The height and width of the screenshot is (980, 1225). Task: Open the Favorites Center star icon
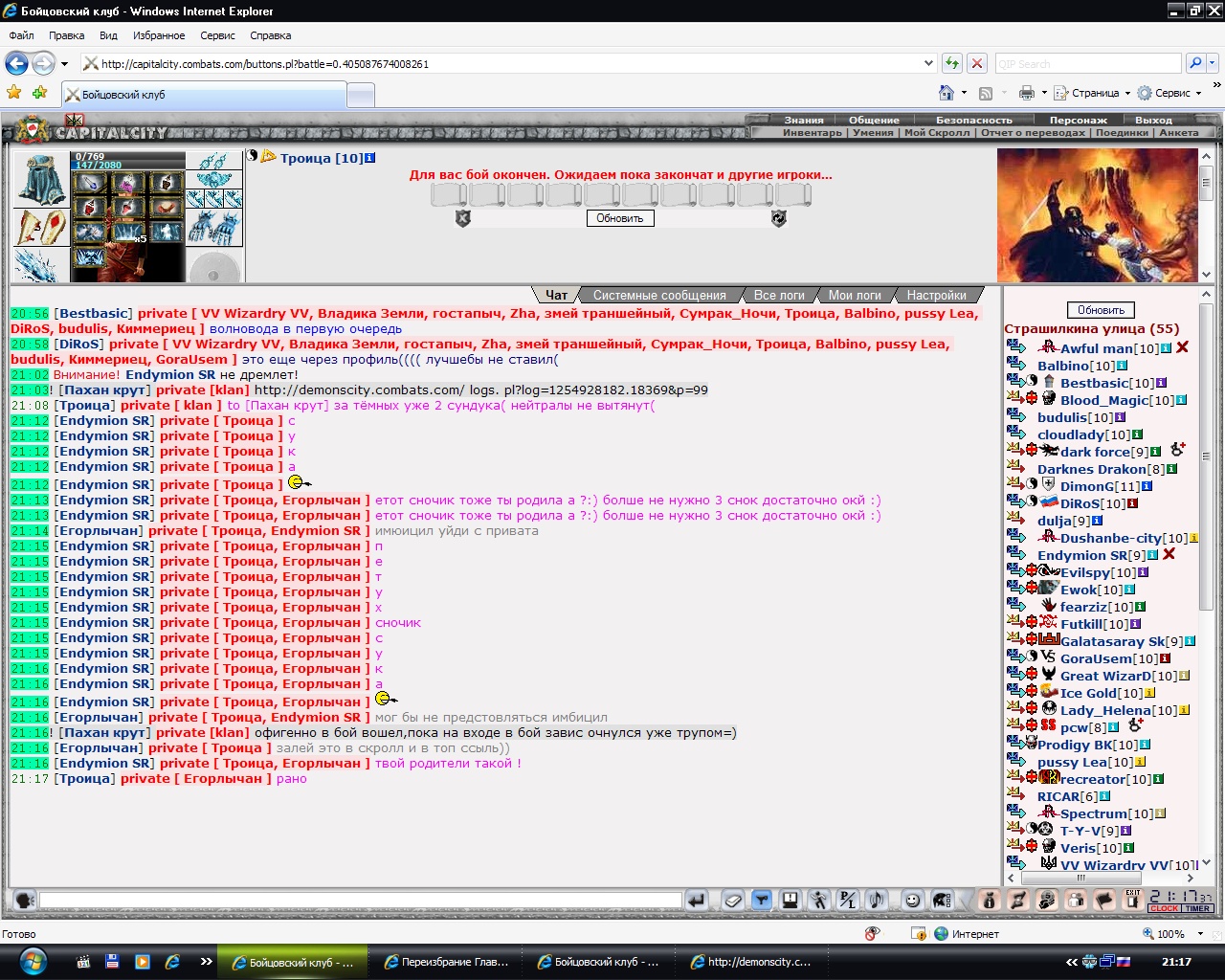click(14, 93)
